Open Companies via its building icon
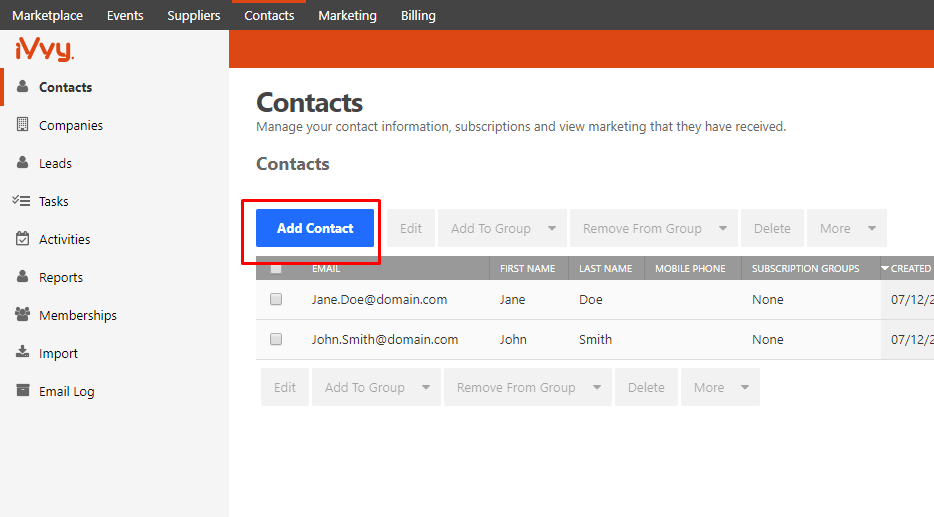This screenshot has height=517, width=934. click(x=23, y=124)
